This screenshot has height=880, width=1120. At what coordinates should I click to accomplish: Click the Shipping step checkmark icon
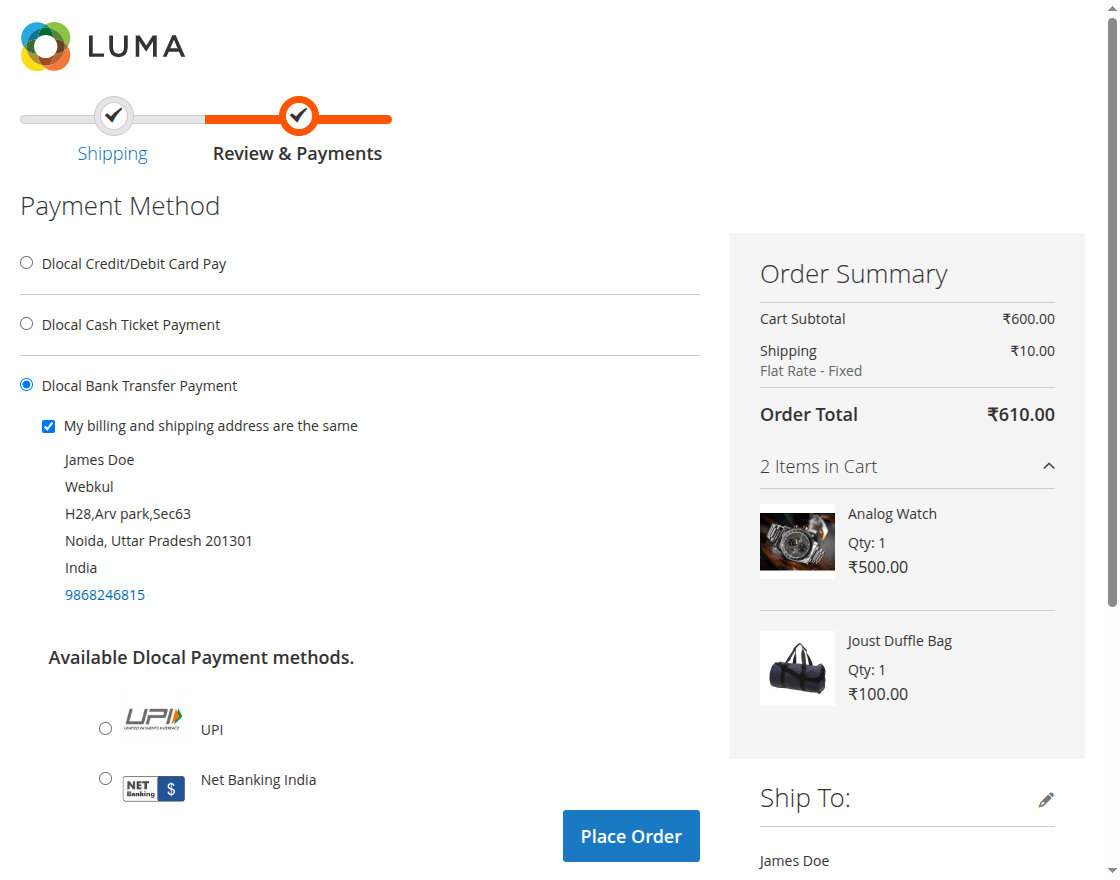tap(114, 116)
